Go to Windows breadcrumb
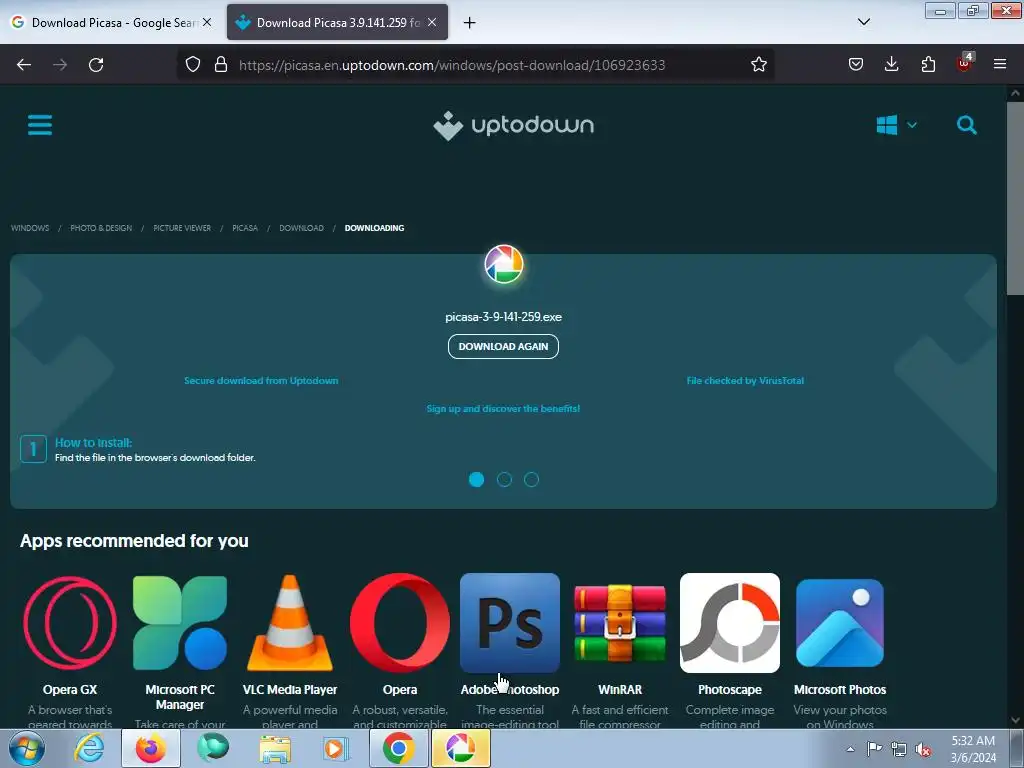This screenshot has width=1024, height=768. (x=30, y=228)
